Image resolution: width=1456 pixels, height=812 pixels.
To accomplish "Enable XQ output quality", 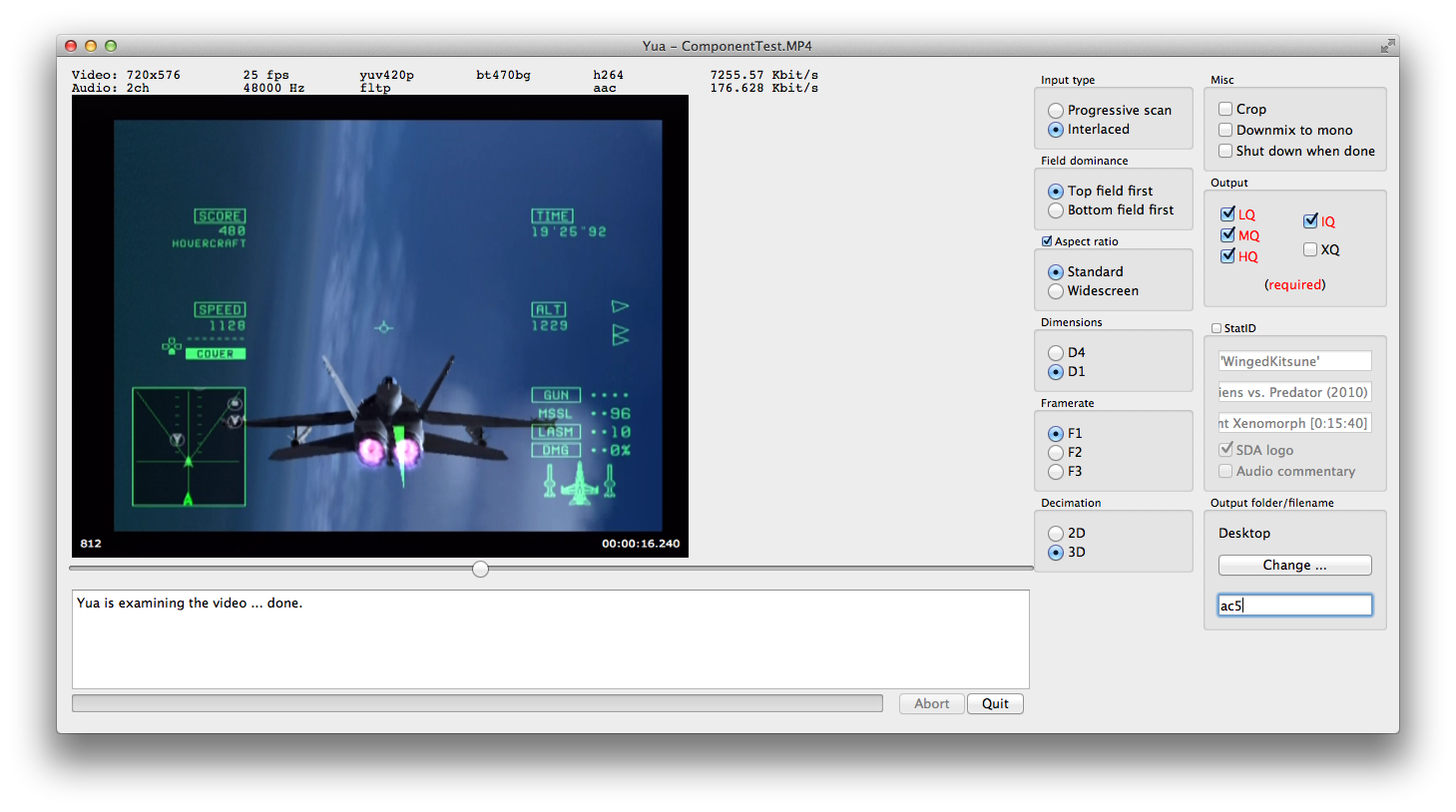I will [x=1310, y=249].
